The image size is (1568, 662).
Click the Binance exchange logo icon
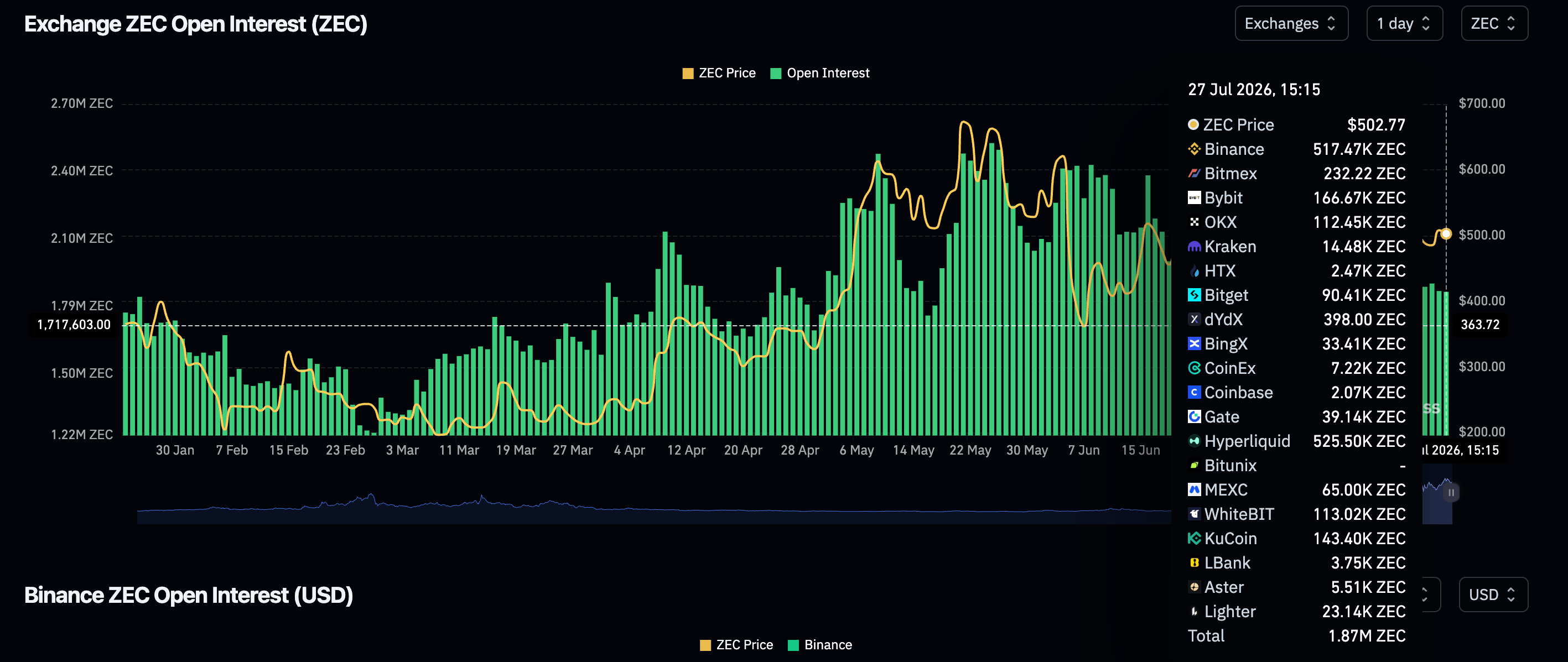pyautogui.click(x=1195, y=149)
